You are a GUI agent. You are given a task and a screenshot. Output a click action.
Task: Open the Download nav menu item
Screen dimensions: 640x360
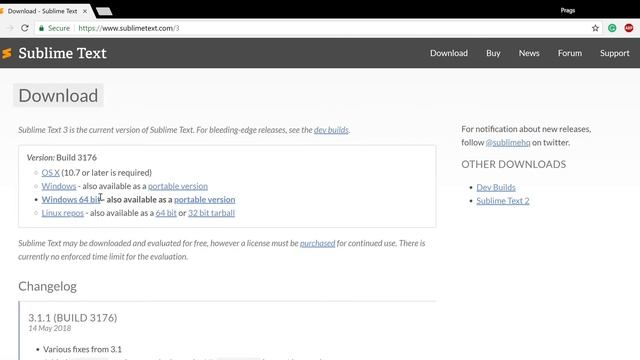pos(449,53)
